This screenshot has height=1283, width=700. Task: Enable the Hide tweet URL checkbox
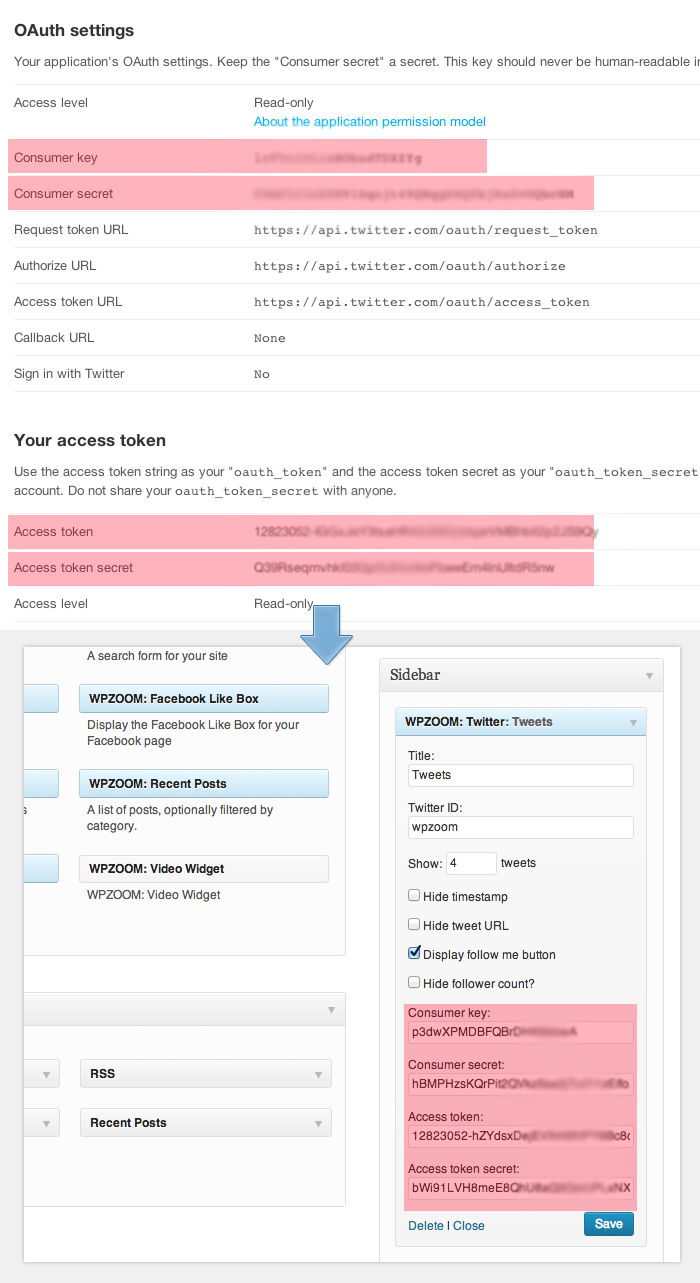(414, 925)
